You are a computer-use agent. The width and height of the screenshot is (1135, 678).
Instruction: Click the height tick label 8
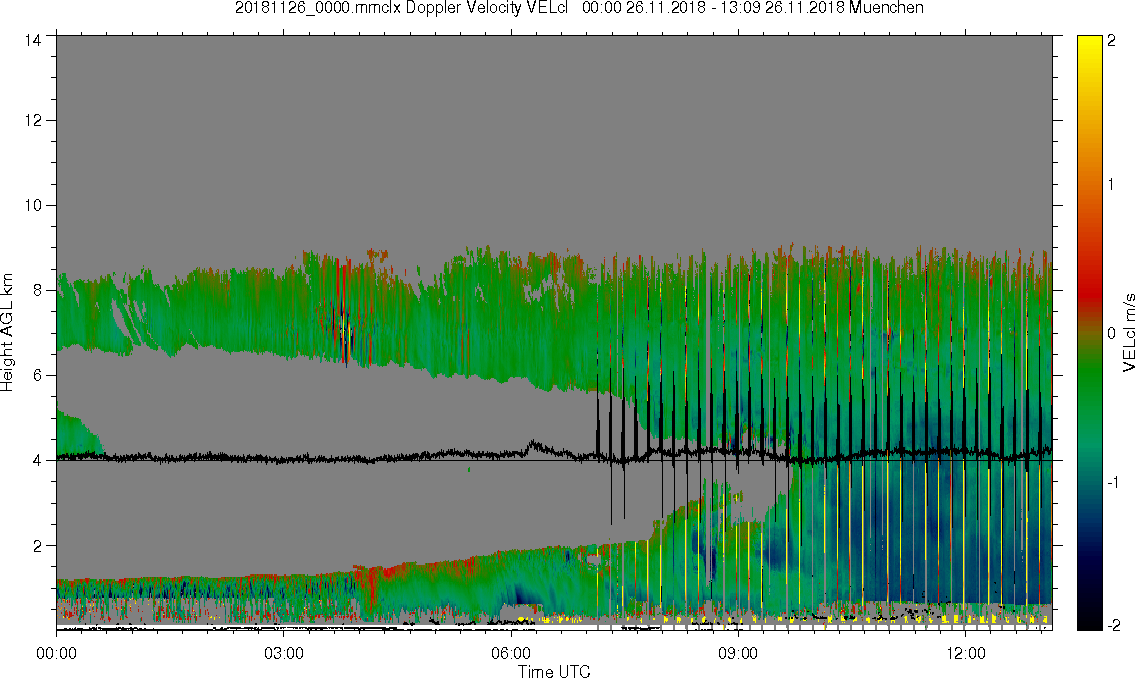[x=37, y=290]
